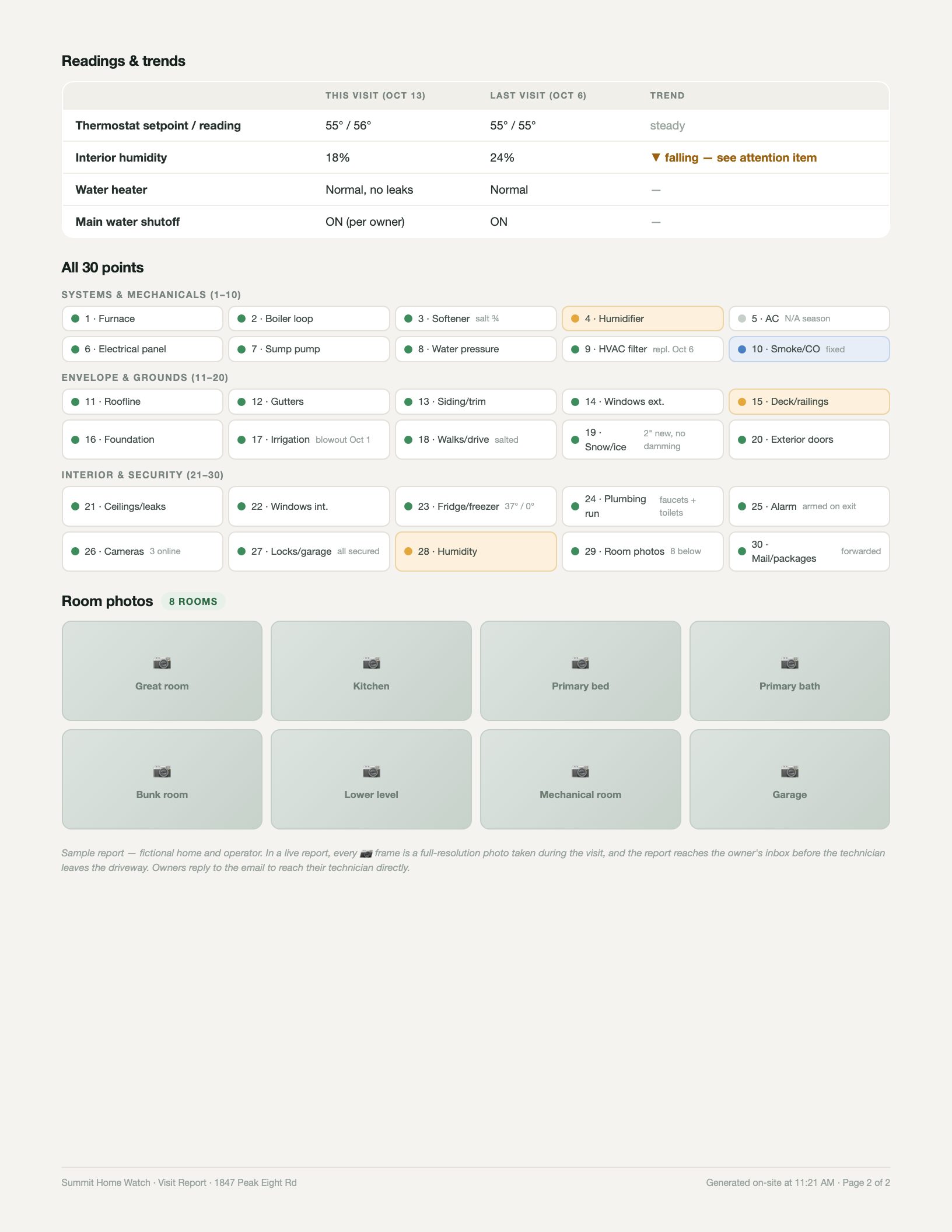
Task: Select the 10 · Smoke/CO fixed card
Action: pyautogui.click(x=809, y=349)
